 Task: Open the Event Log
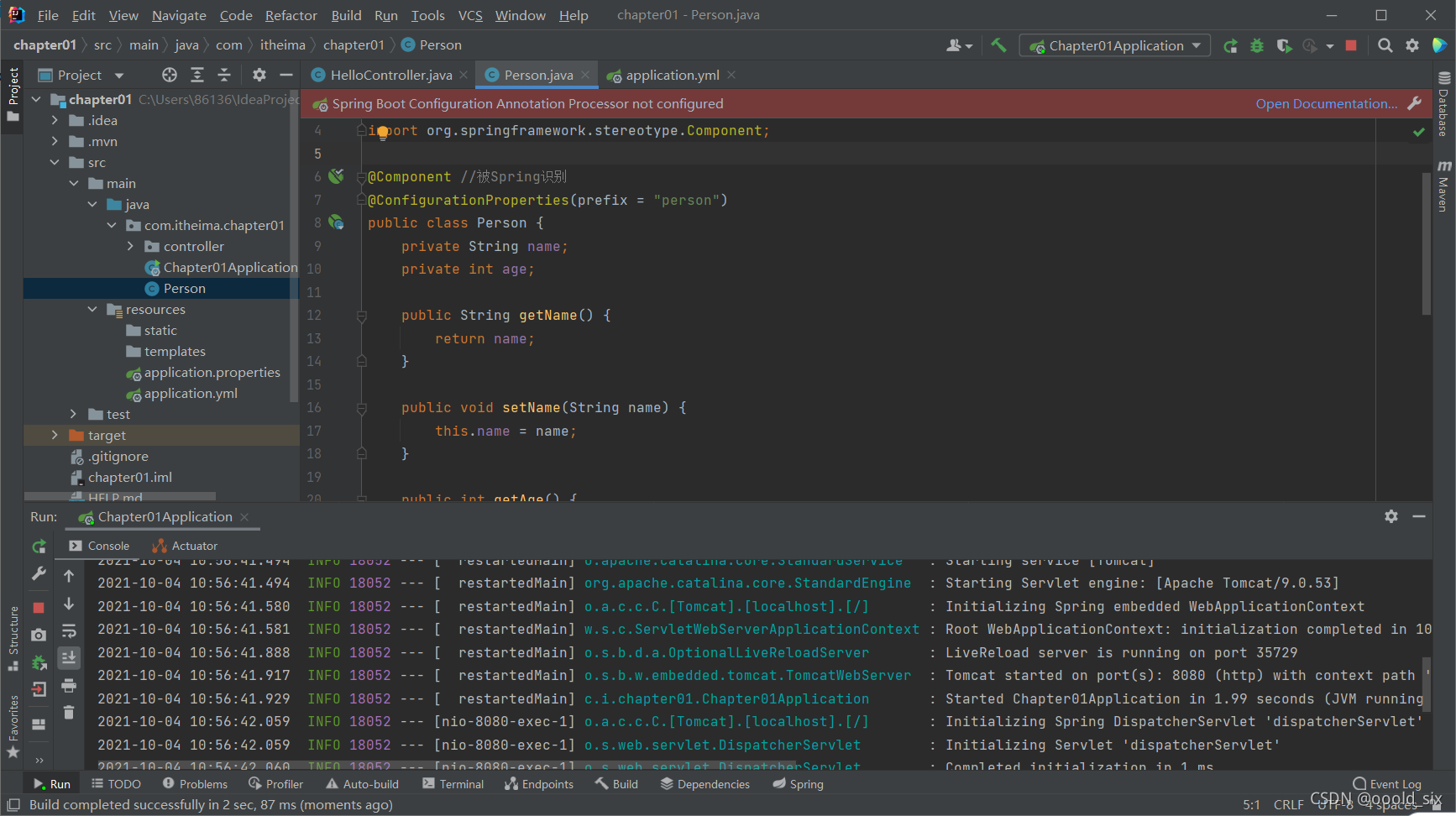tap(1387, 784)
